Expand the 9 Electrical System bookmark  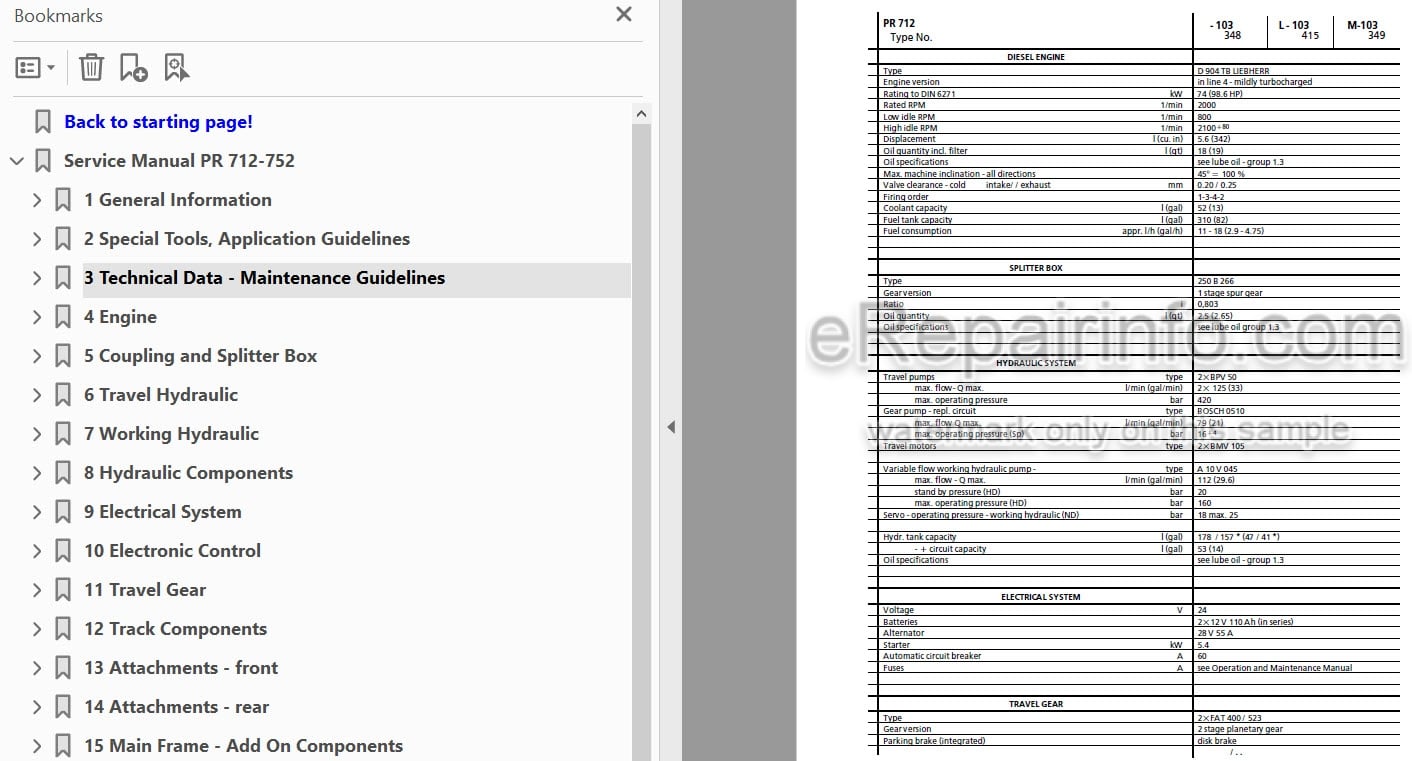point(37,512)
